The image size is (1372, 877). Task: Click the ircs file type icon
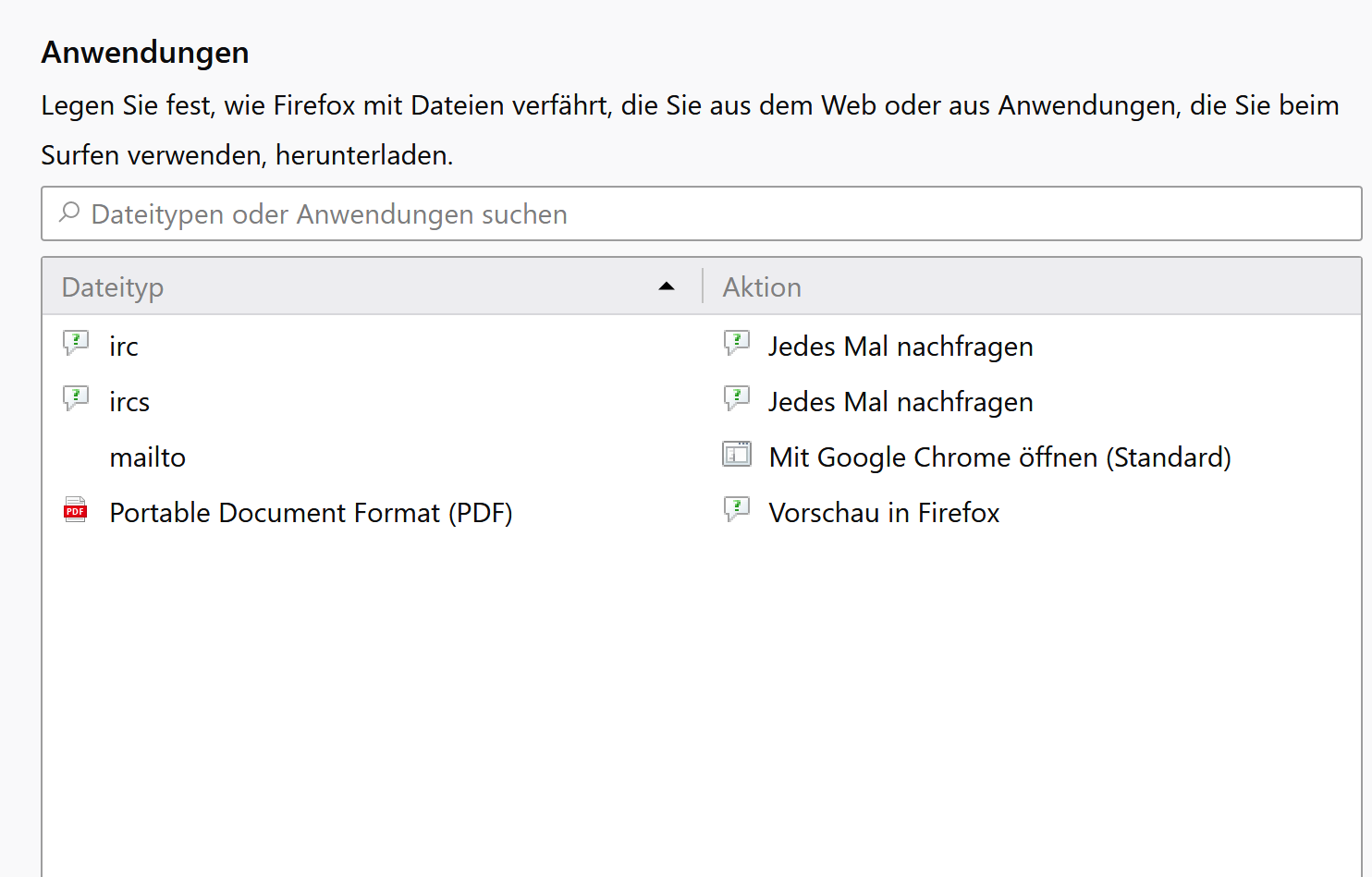[x=75, y=399]
